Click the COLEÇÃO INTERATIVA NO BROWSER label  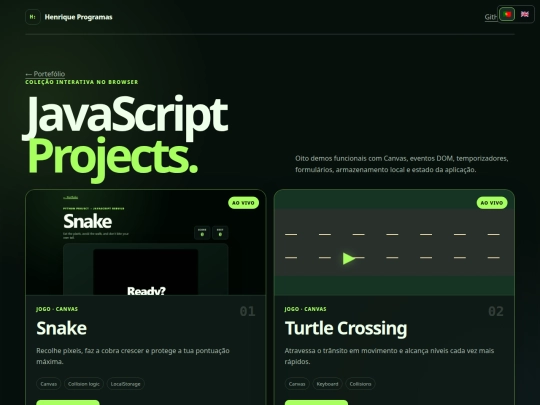(x=82, y=82)
